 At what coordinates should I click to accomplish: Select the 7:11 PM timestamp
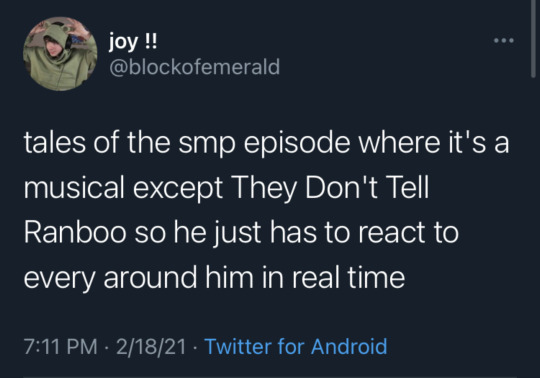61,346
